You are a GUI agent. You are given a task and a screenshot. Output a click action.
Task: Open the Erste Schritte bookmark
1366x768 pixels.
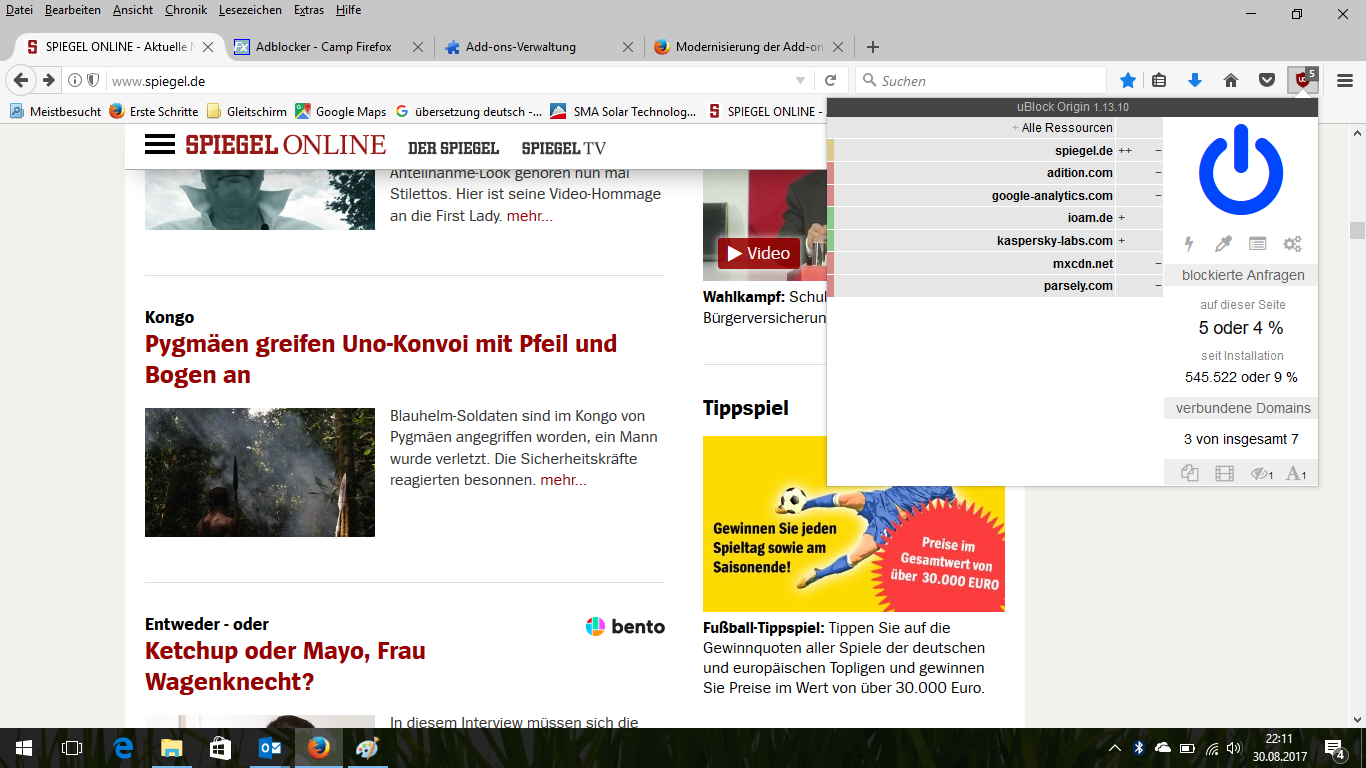[x=154, y=112]
